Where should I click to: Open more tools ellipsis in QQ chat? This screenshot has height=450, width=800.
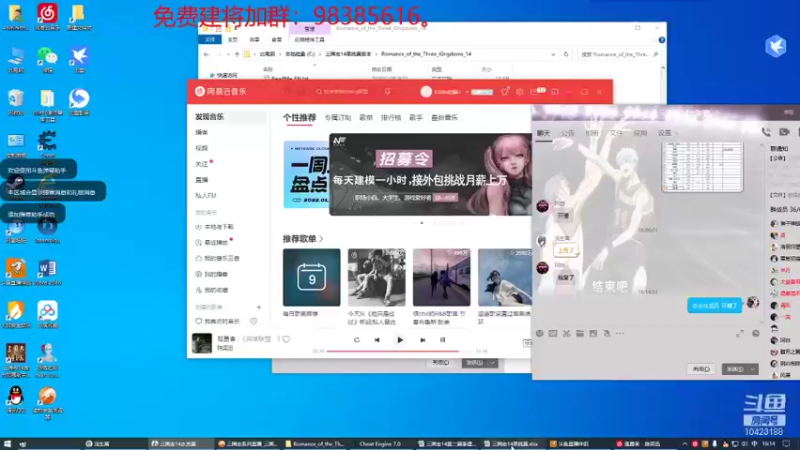pyautogui.click(x=620, y=334)
